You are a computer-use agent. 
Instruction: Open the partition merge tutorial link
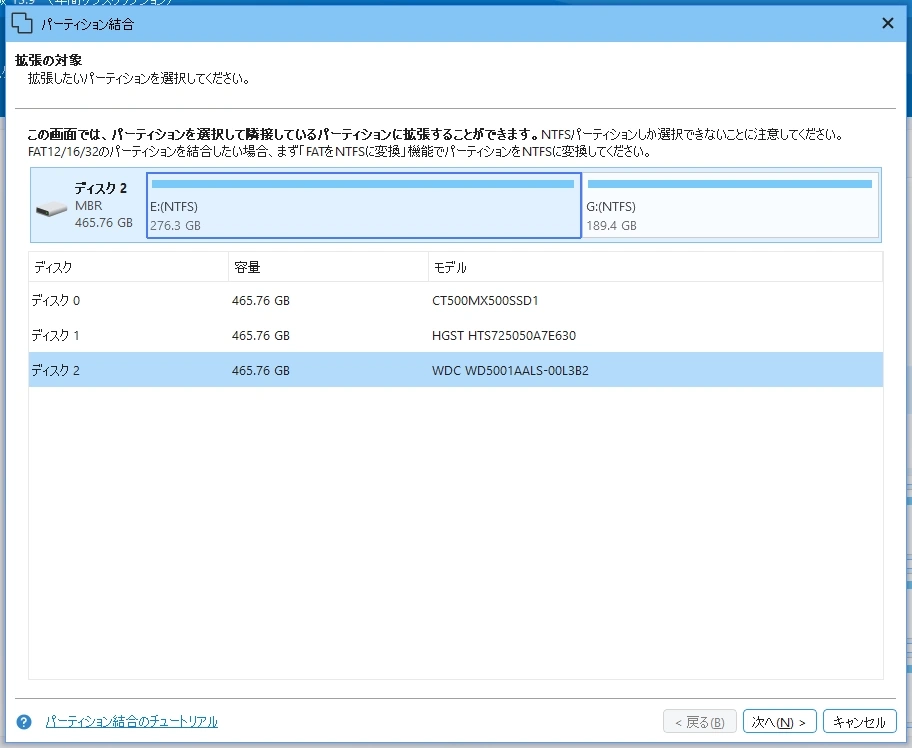coord(132,722)
